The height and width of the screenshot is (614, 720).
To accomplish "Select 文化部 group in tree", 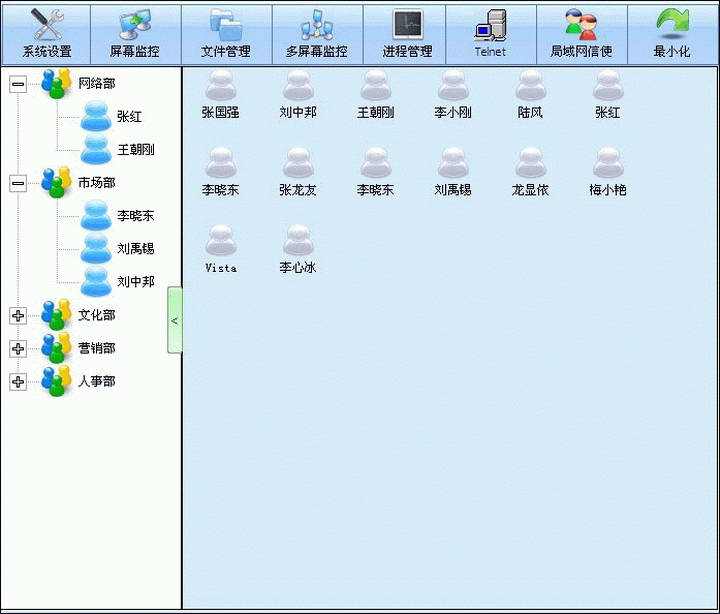I will pos(79,315).
